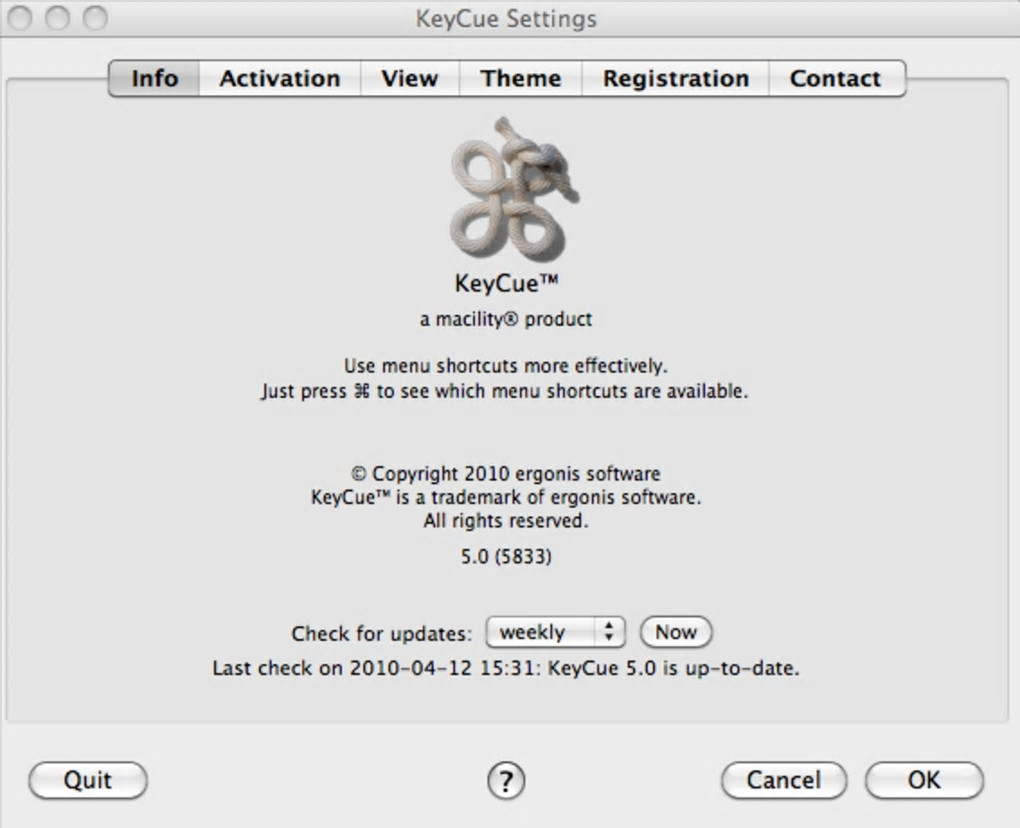The image size is (1020, 828).
Task: Zoom the window with the third title bar button
Action: pos(95,18)
